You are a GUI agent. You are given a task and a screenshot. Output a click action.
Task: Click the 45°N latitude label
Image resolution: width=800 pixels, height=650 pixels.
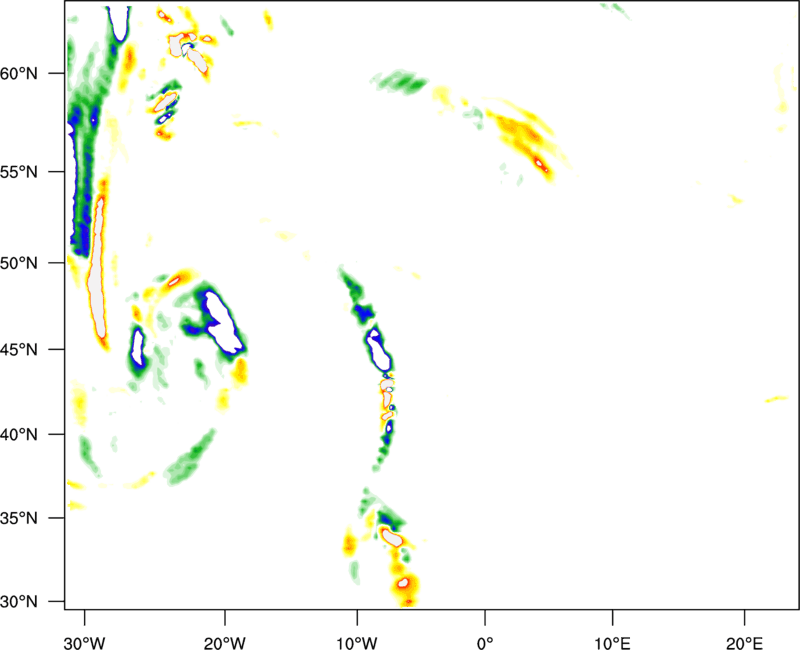pos(19,350)
